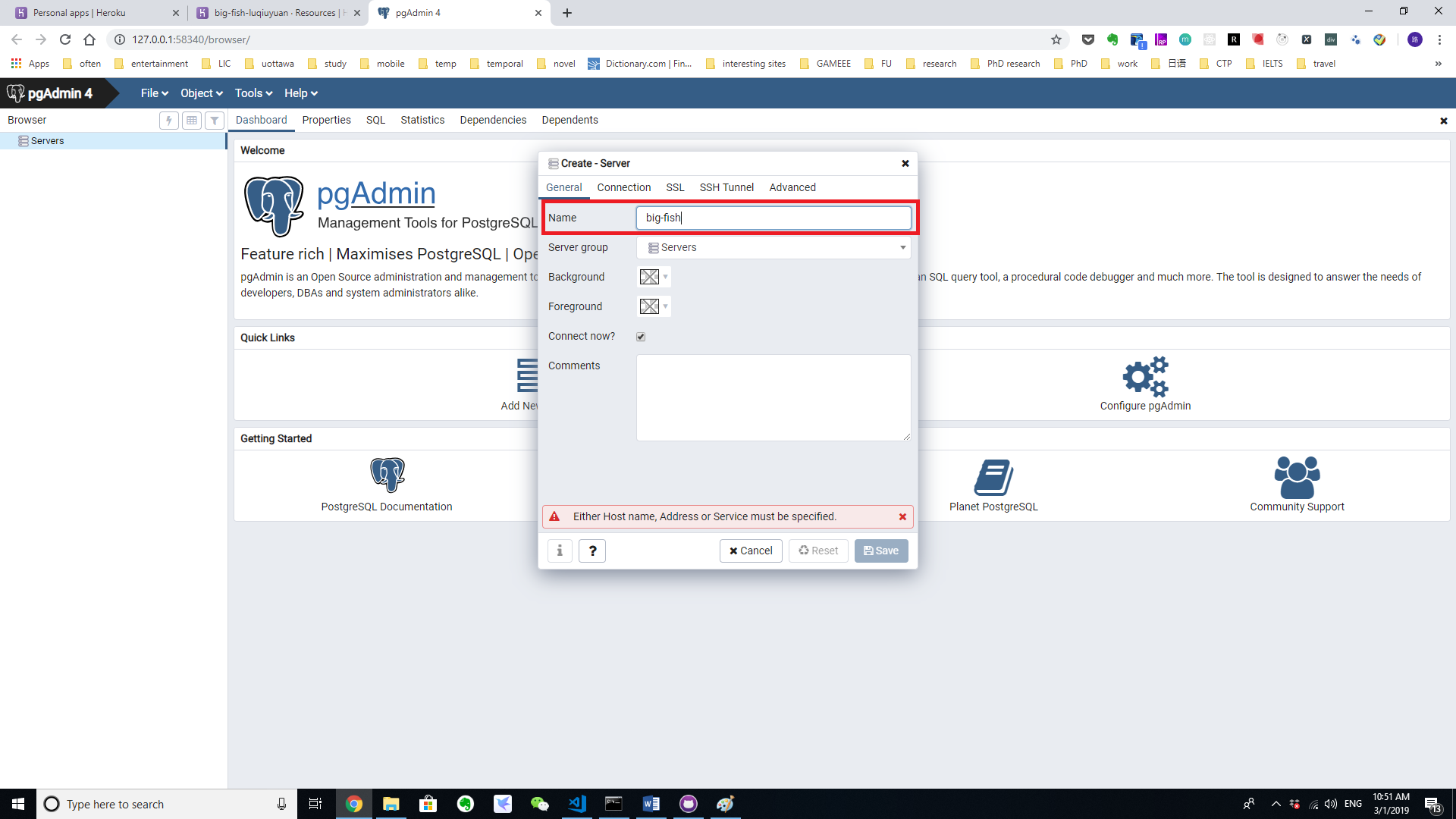Open the Object menu

point(201,93)
